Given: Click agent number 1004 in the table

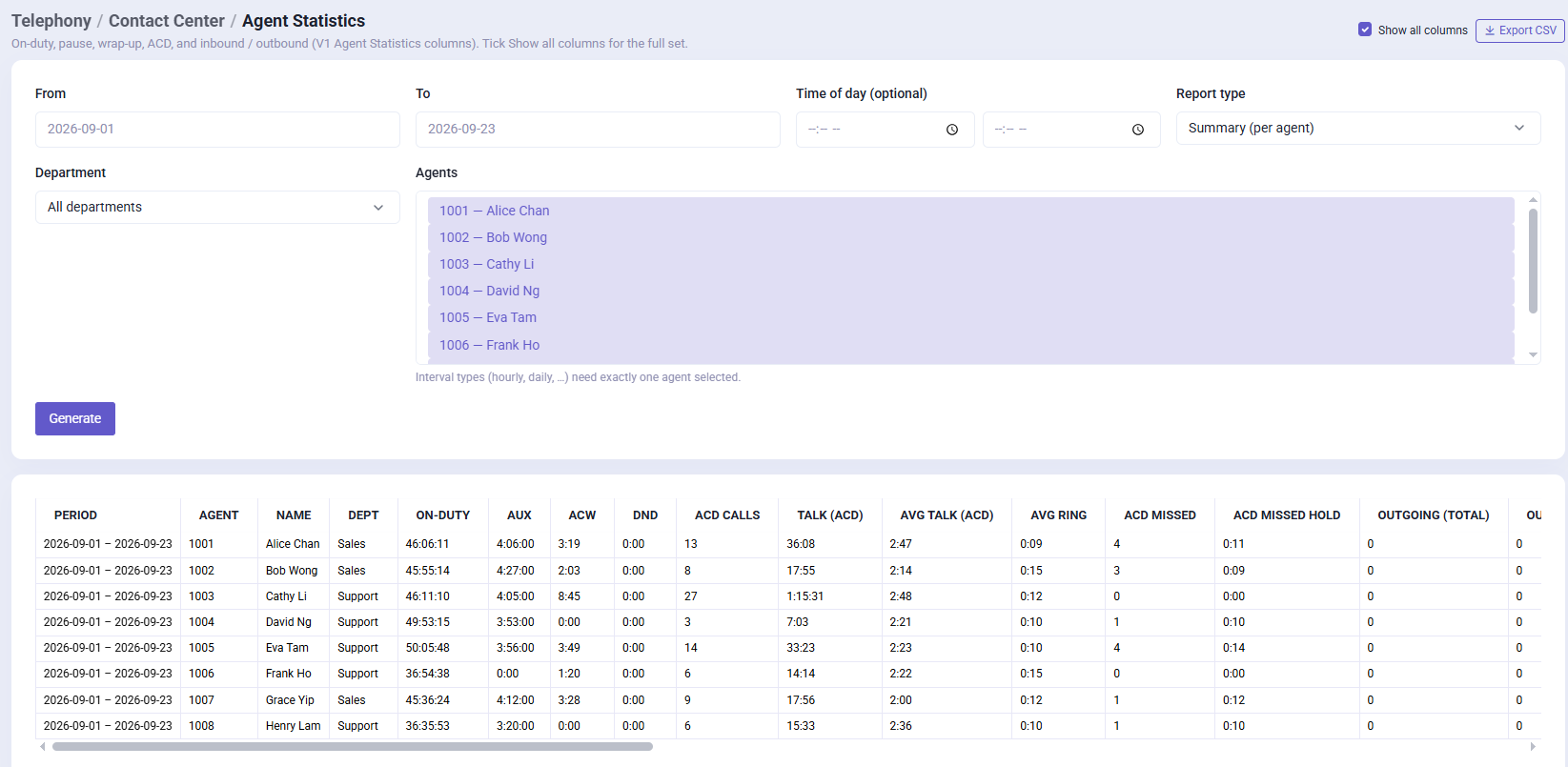Looking at the screenshot, I should pos(201,622).
